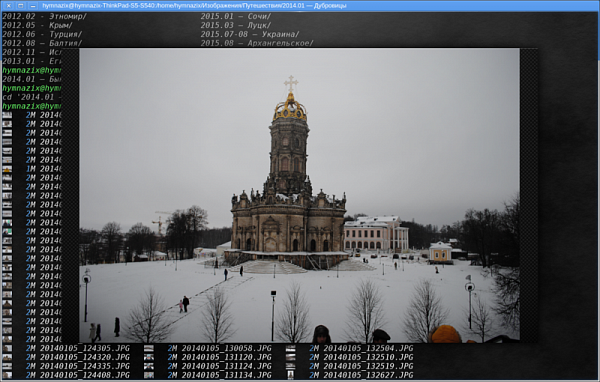This screenshot has width=600, height=382.
Task: Click the 2012.02 - Этномир/ directory entry
Action: click(44, 16)
